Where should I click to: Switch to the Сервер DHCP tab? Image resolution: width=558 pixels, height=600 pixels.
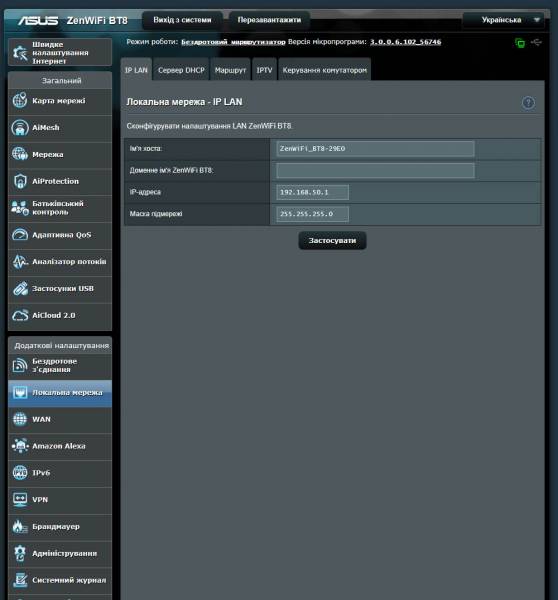click(181, 70)
